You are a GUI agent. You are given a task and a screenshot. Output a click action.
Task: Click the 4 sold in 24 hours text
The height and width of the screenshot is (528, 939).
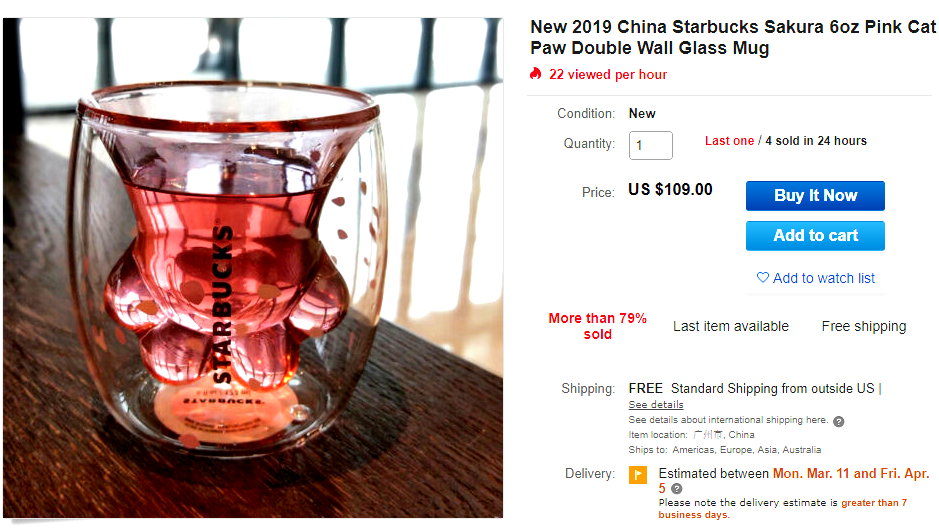(816, 141)
